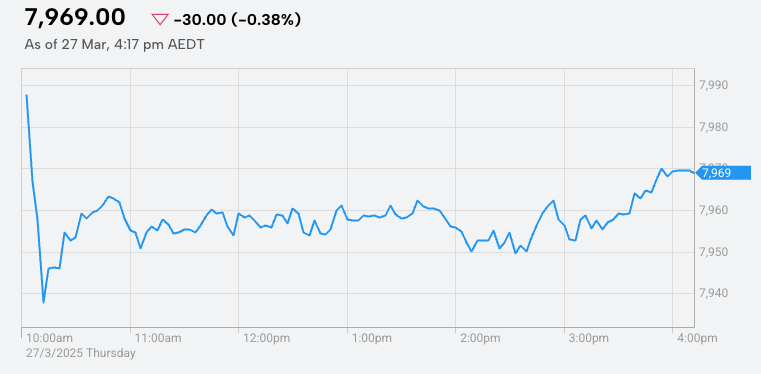The image size is (761, 374).
Task: Click the 7,980 price axis label
Action: pos(713,127)
